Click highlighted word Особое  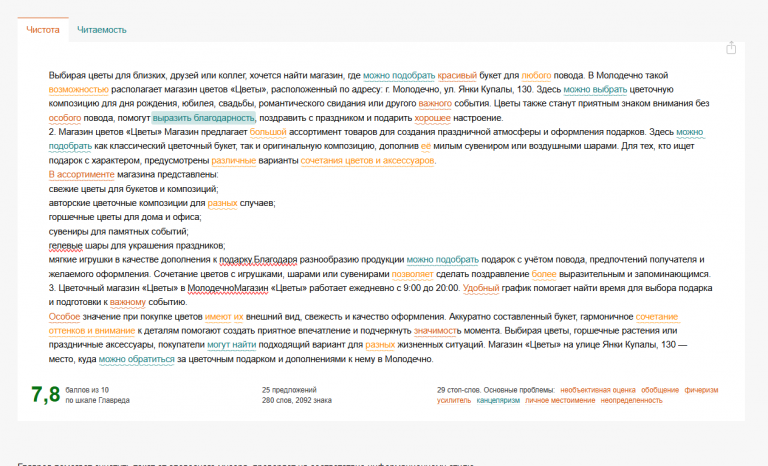(64, 317)
